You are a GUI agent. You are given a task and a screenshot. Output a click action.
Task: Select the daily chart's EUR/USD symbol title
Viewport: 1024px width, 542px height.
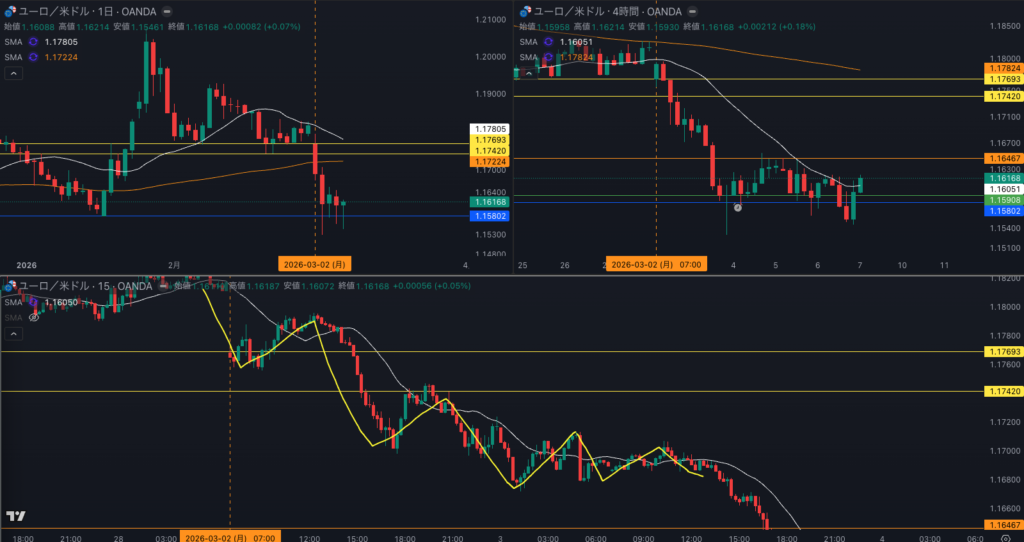pos(87,11)
